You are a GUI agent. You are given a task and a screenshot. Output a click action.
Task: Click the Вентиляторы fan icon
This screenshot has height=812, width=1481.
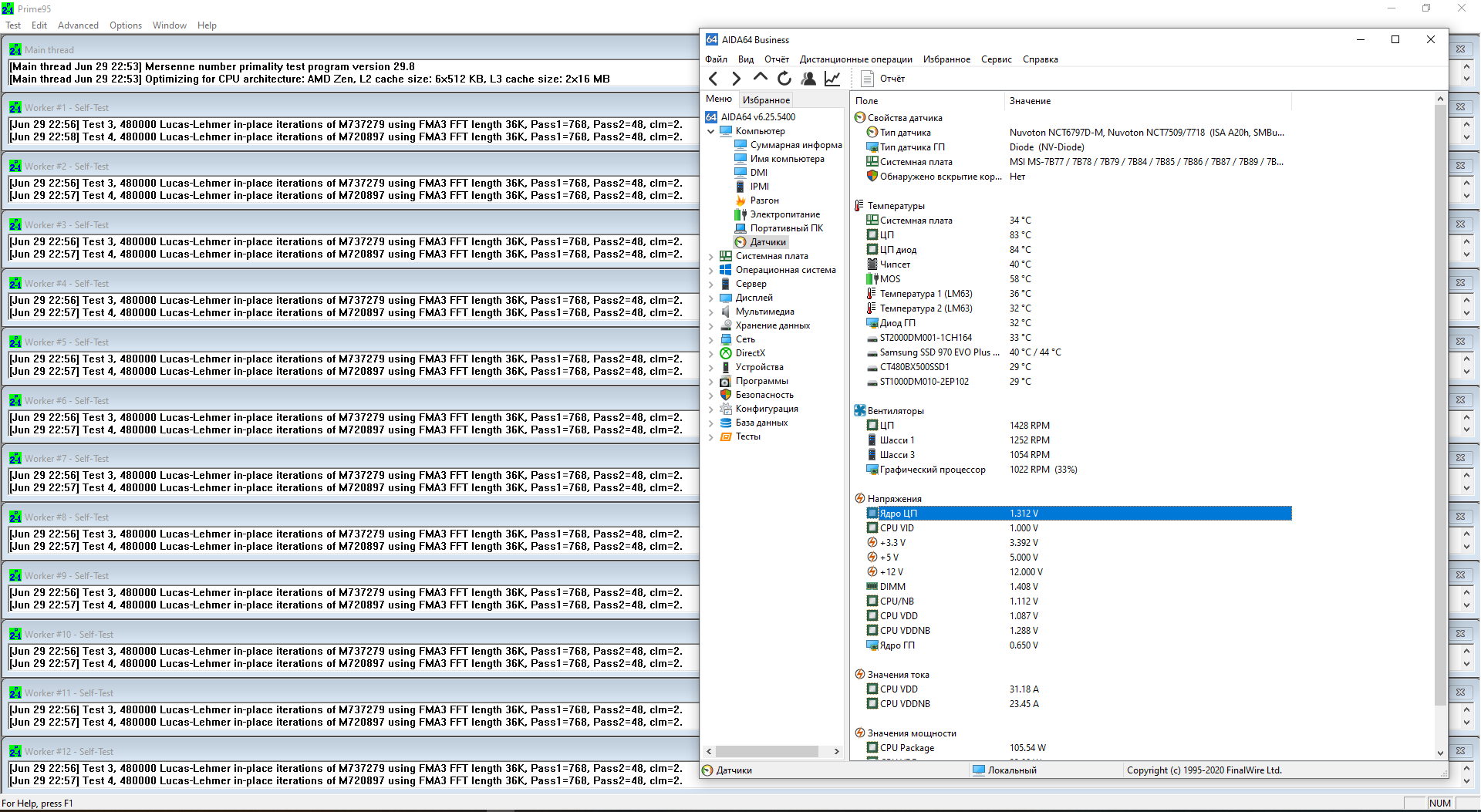tap(859, 411)
